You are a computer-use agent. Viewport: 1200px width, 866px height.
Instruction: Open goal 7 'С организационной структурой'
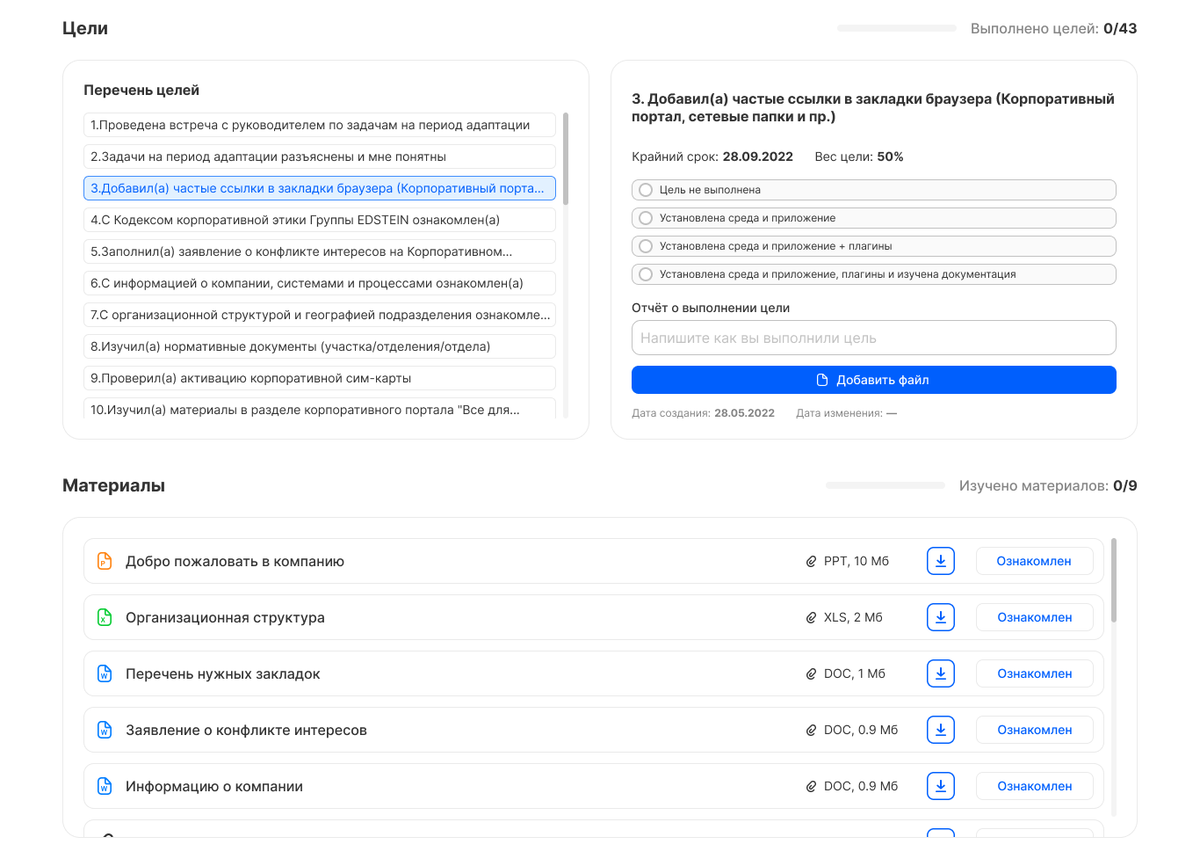319,315
